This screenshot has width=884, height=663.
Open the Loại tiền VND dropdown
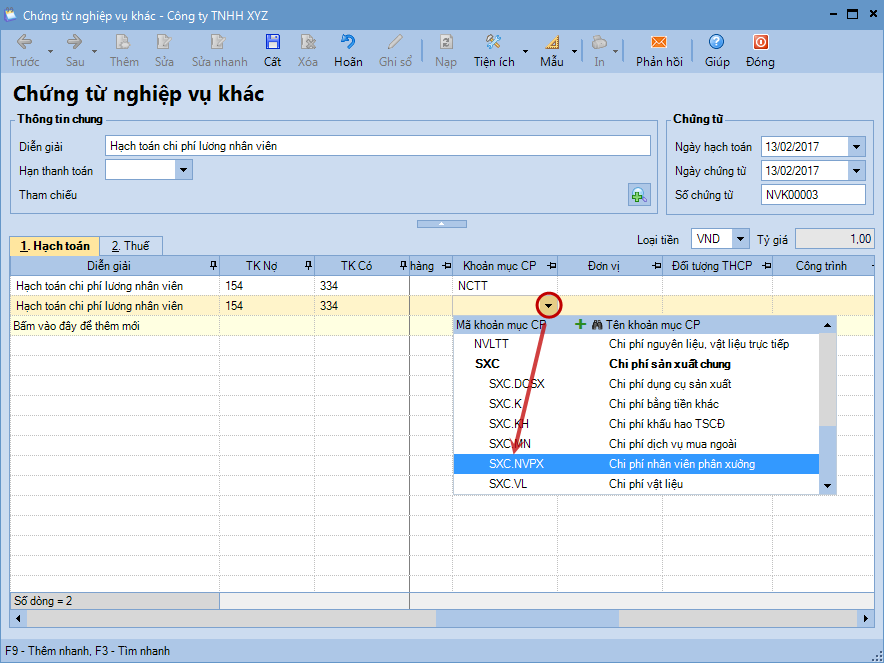point(740,239)
